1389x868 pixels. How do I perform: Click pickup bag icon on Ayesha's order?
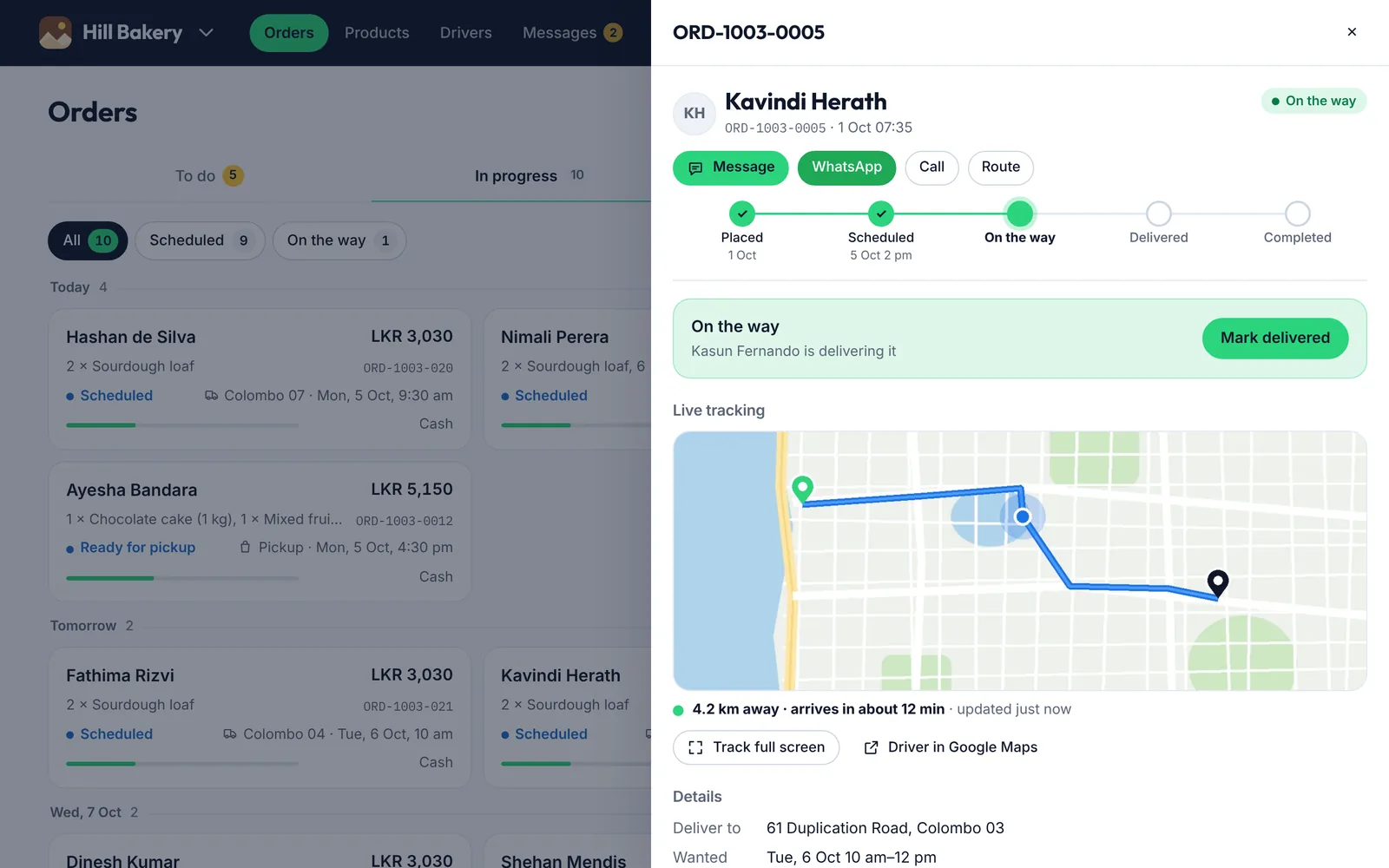coord(245,548)
